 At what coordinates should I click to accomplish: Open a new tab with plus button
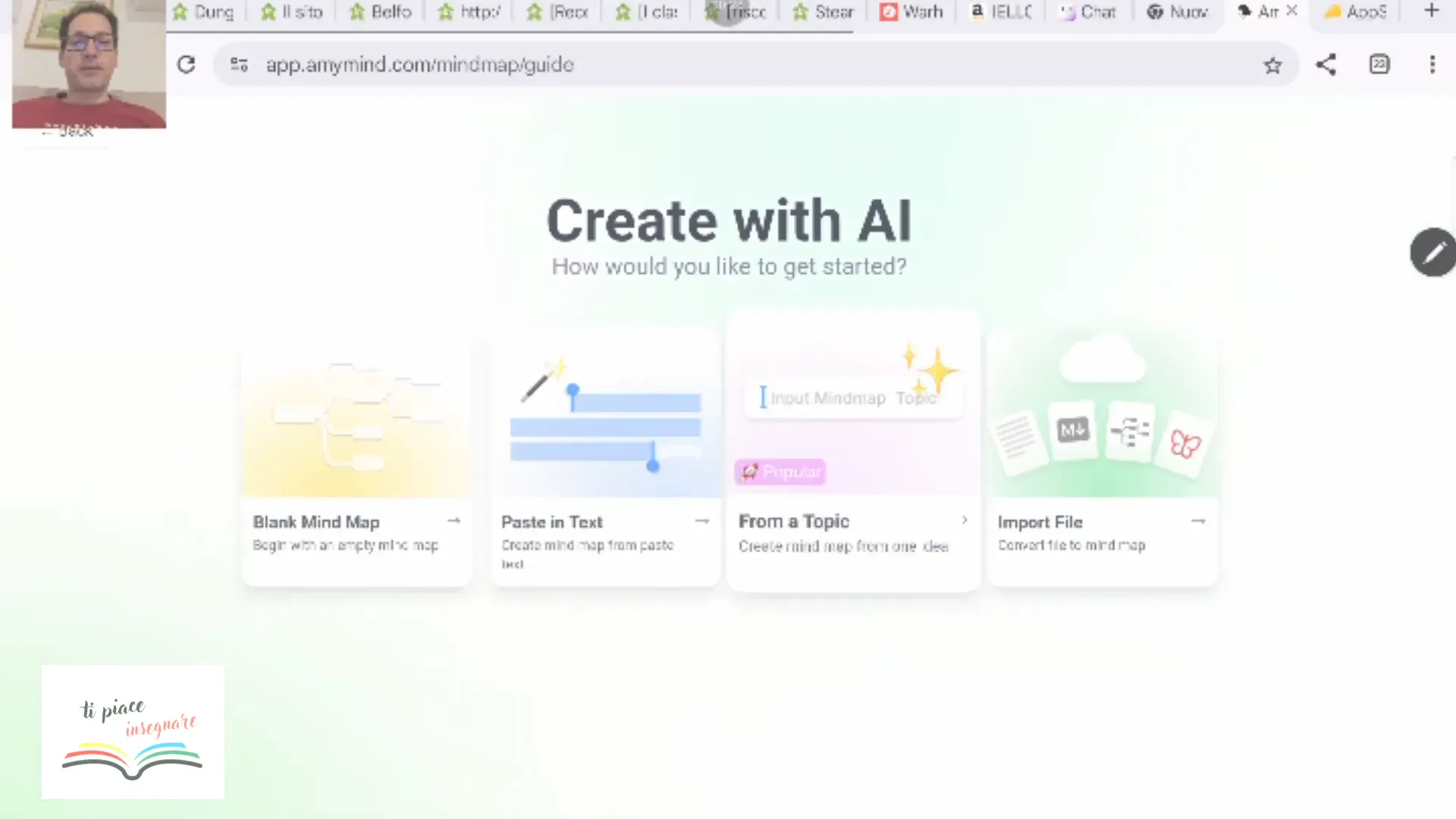(x=1431, y=11)
